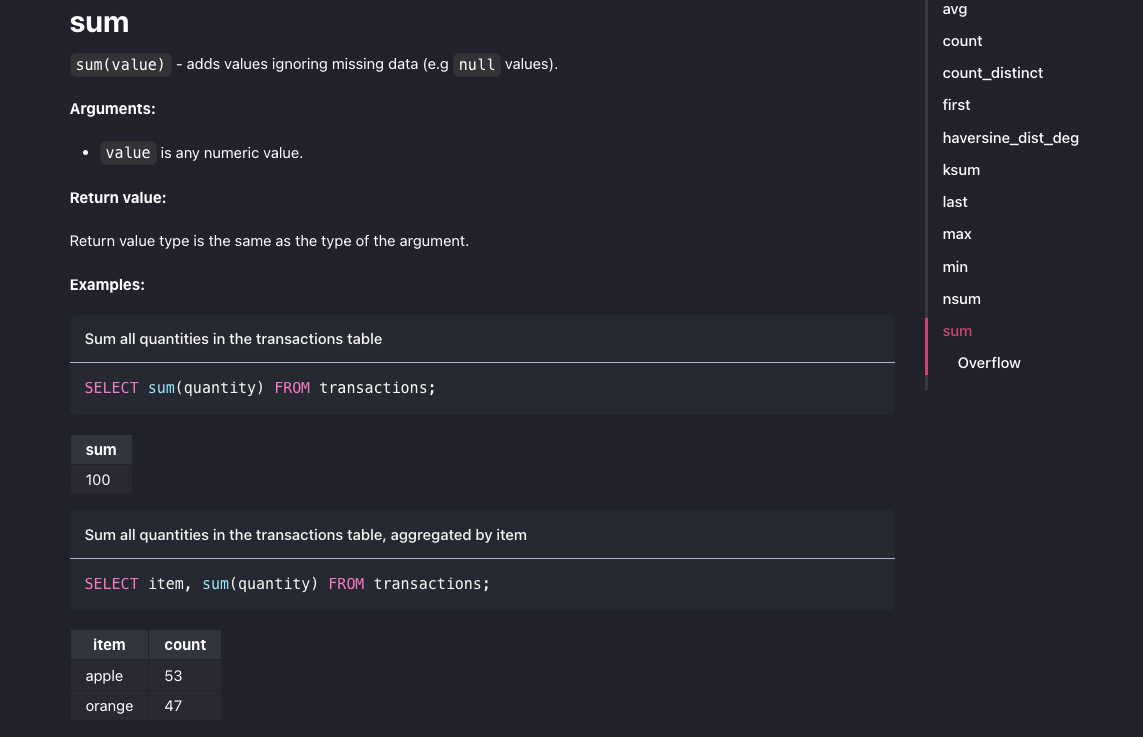Jump to Overflow subsection
Viewport: 1143px width, 737px height.
[x=988, y=364]
